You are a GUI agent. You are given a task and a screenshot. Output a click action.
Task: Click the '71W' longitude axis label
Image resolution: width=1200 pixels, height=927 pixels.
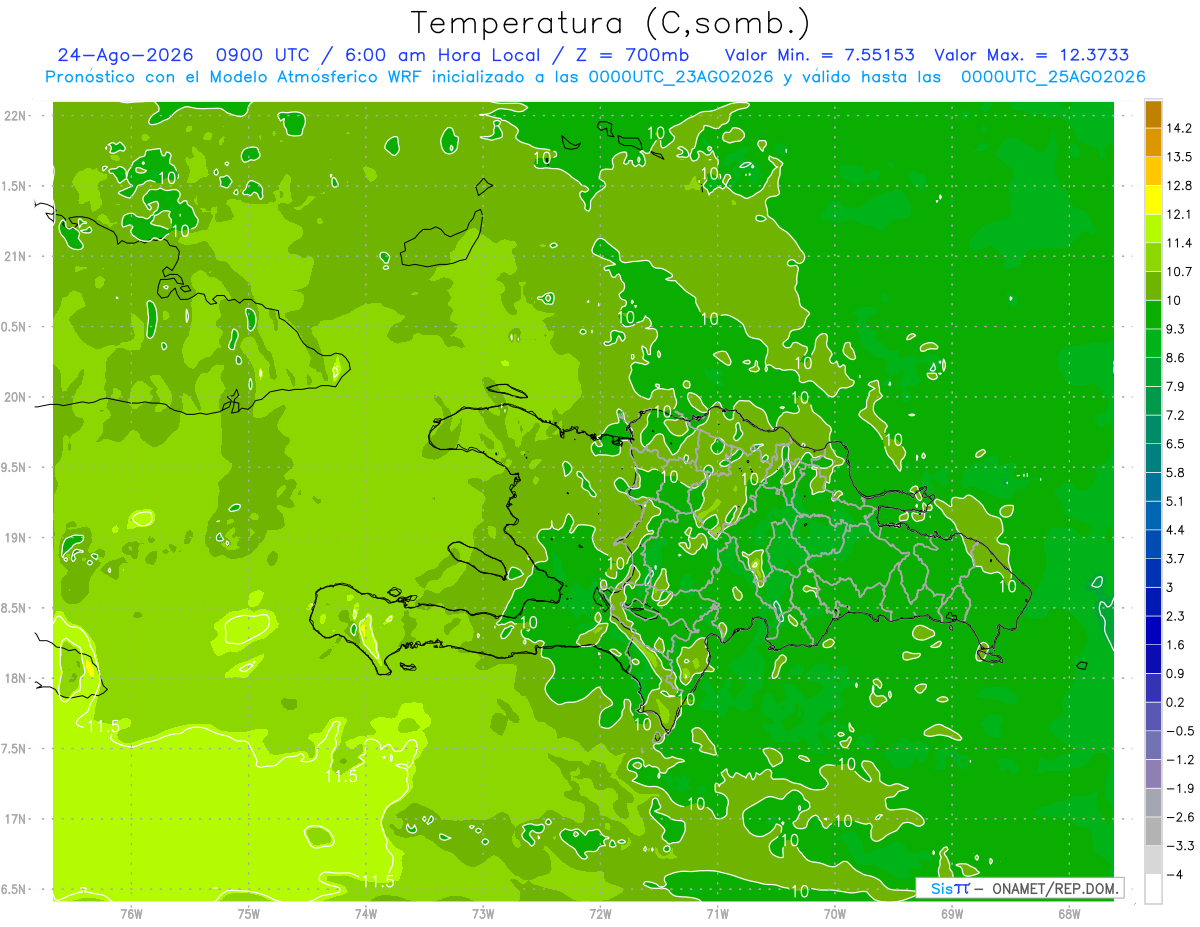(717, 914)
